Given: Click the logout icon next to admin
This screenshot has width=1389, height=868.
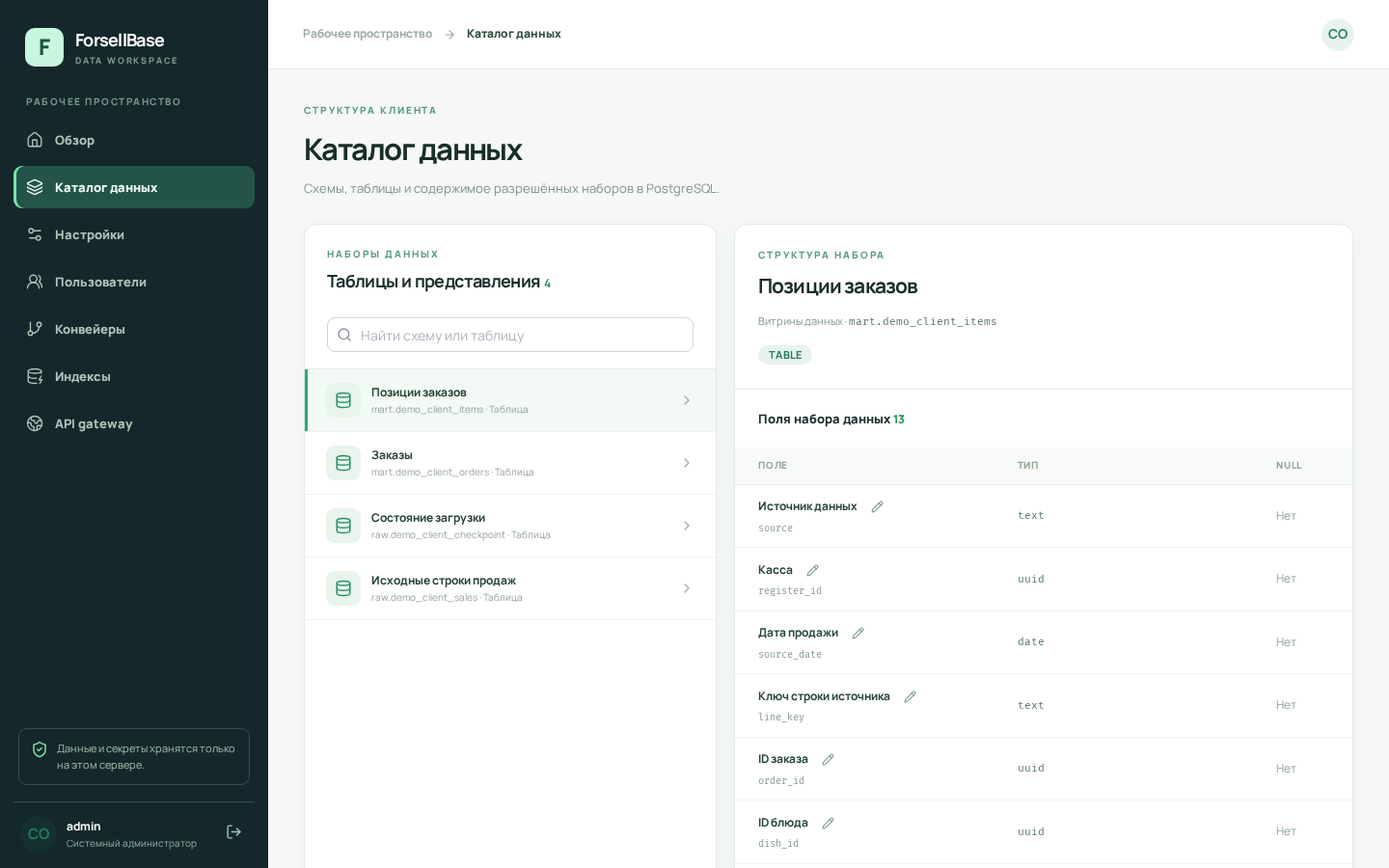Looking at the screenshot, I should (x=233, y=832).
